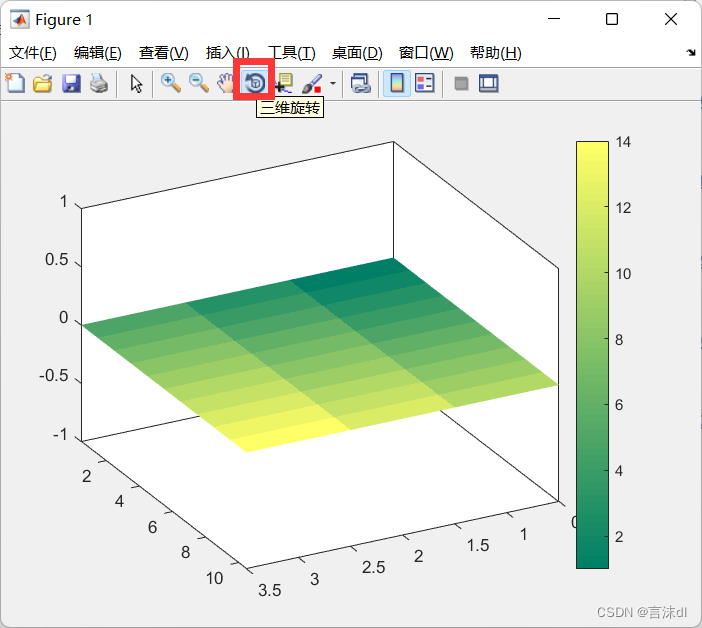Print the figure using the printer icon
Screen dimensions: 702x628
98,84
